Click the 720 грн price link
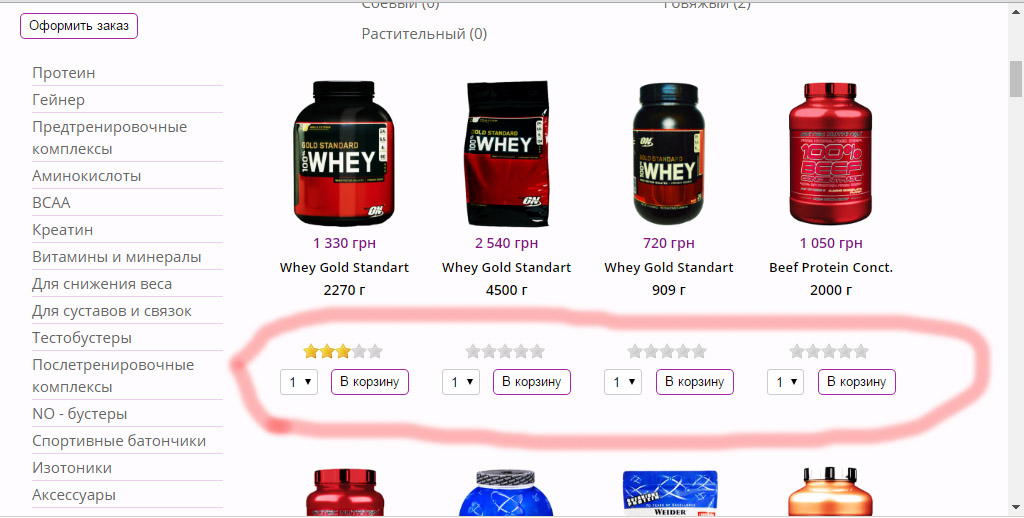The width and height of the screenshot is (1024, 518). [x=669, y=243]
